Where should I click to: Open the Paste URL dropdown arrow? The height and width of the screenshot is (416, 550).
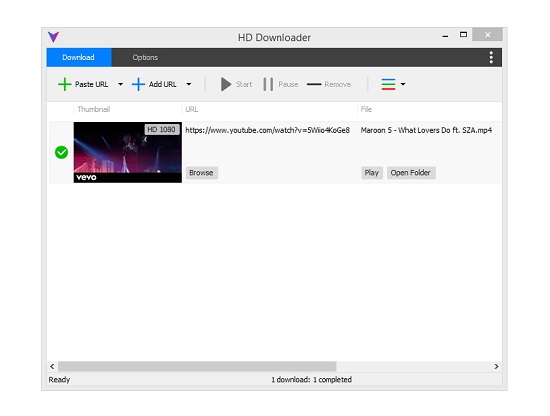coord(120,84)
